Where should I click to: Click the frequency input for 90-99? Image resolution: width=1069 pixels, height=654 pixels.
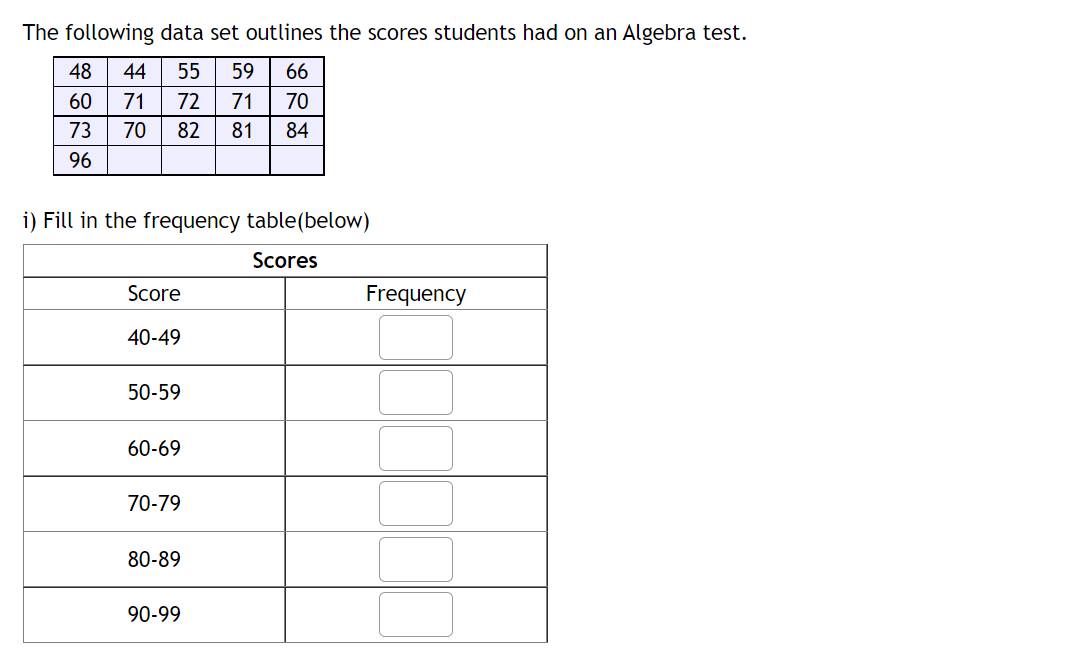(415, 613)
